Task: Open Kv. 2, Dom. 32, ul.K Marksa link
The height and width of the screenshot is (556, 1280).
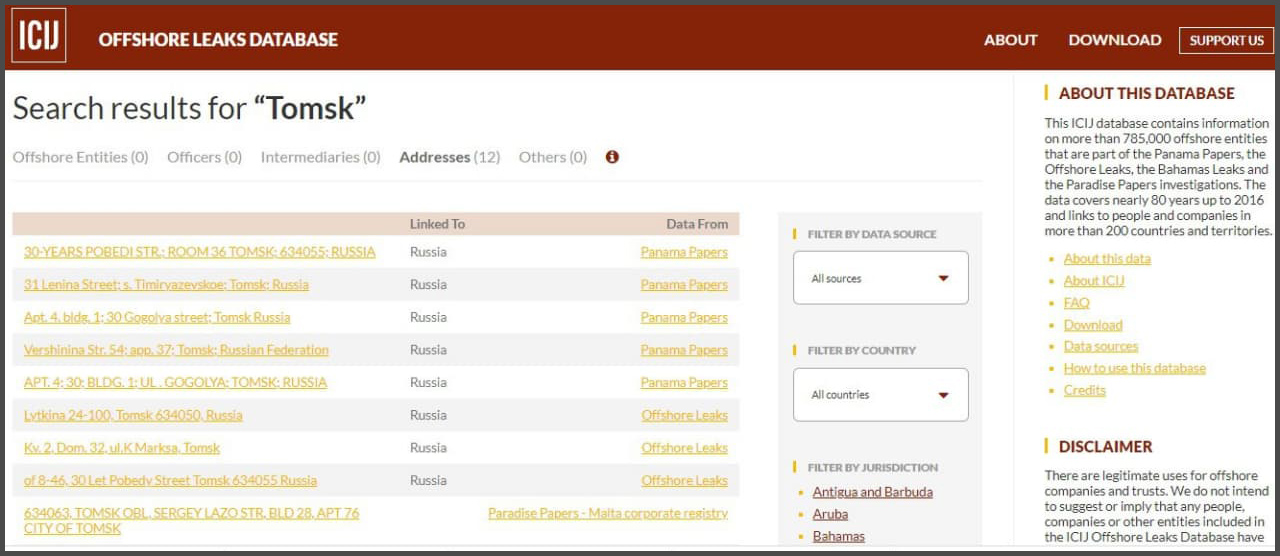Action: (122, 448)
